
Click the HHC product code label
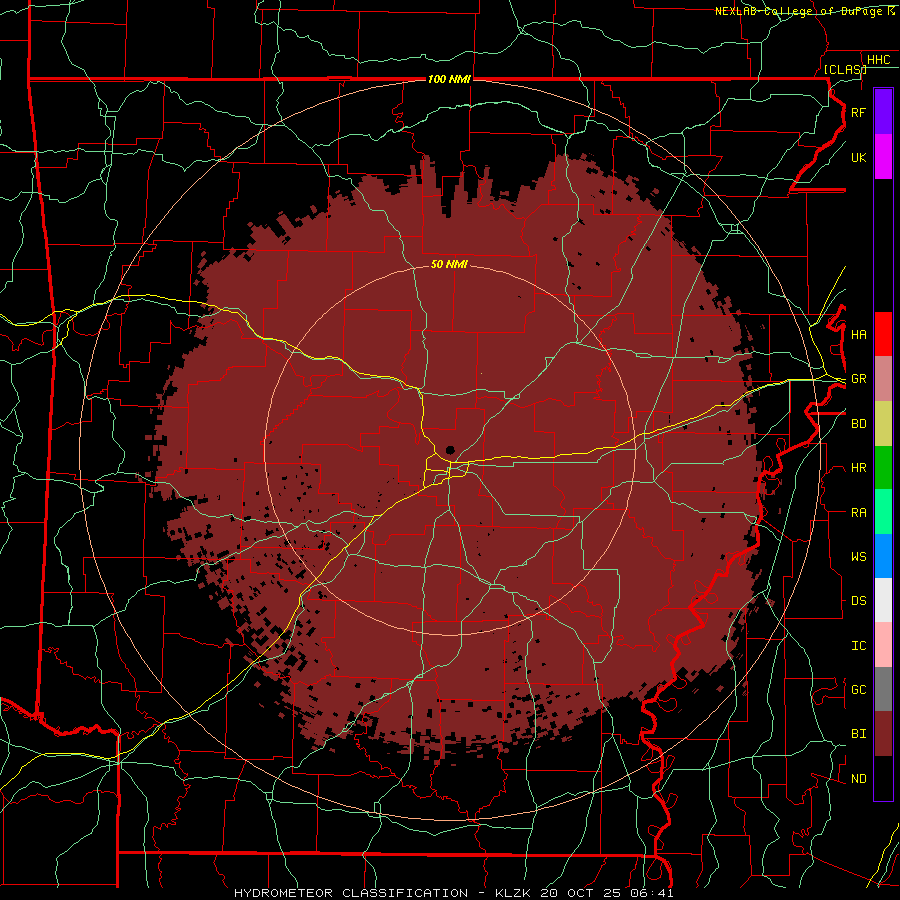878,60
